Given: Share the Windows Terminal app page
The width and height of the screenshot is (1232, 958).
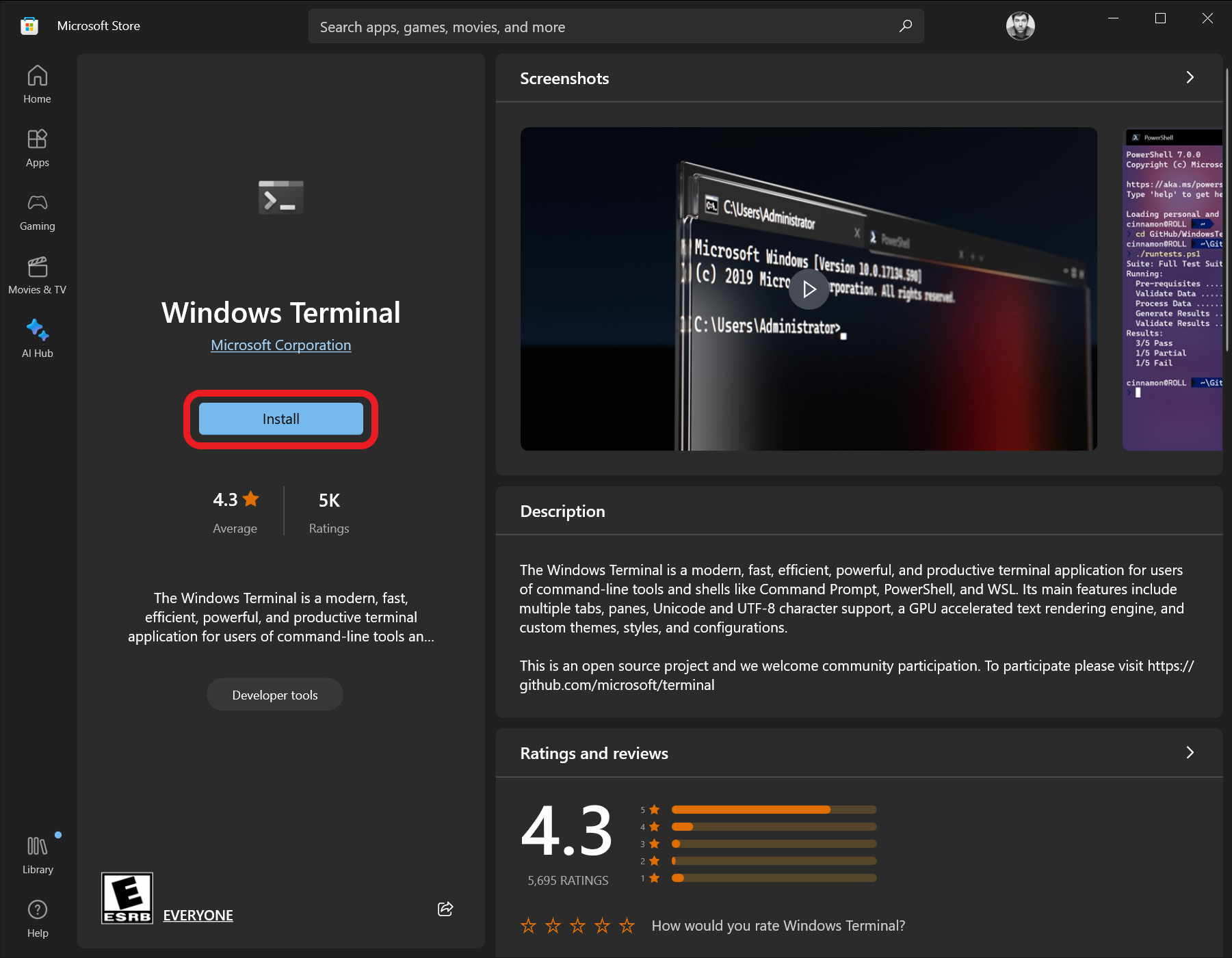Looking at the screenshot, I should coord(445,909).
